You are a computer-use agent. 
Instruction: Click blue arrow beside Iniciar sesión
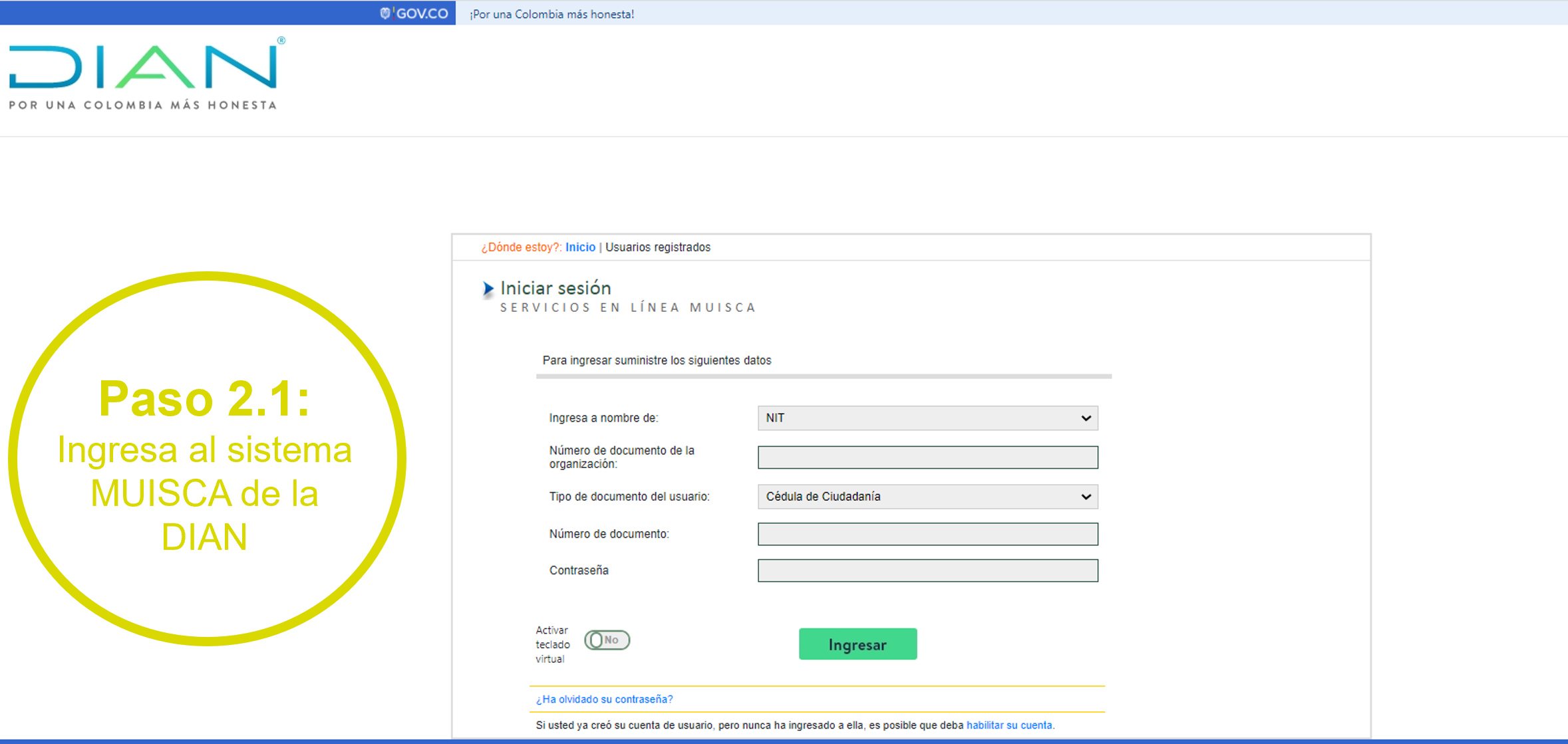click(488, 289)
